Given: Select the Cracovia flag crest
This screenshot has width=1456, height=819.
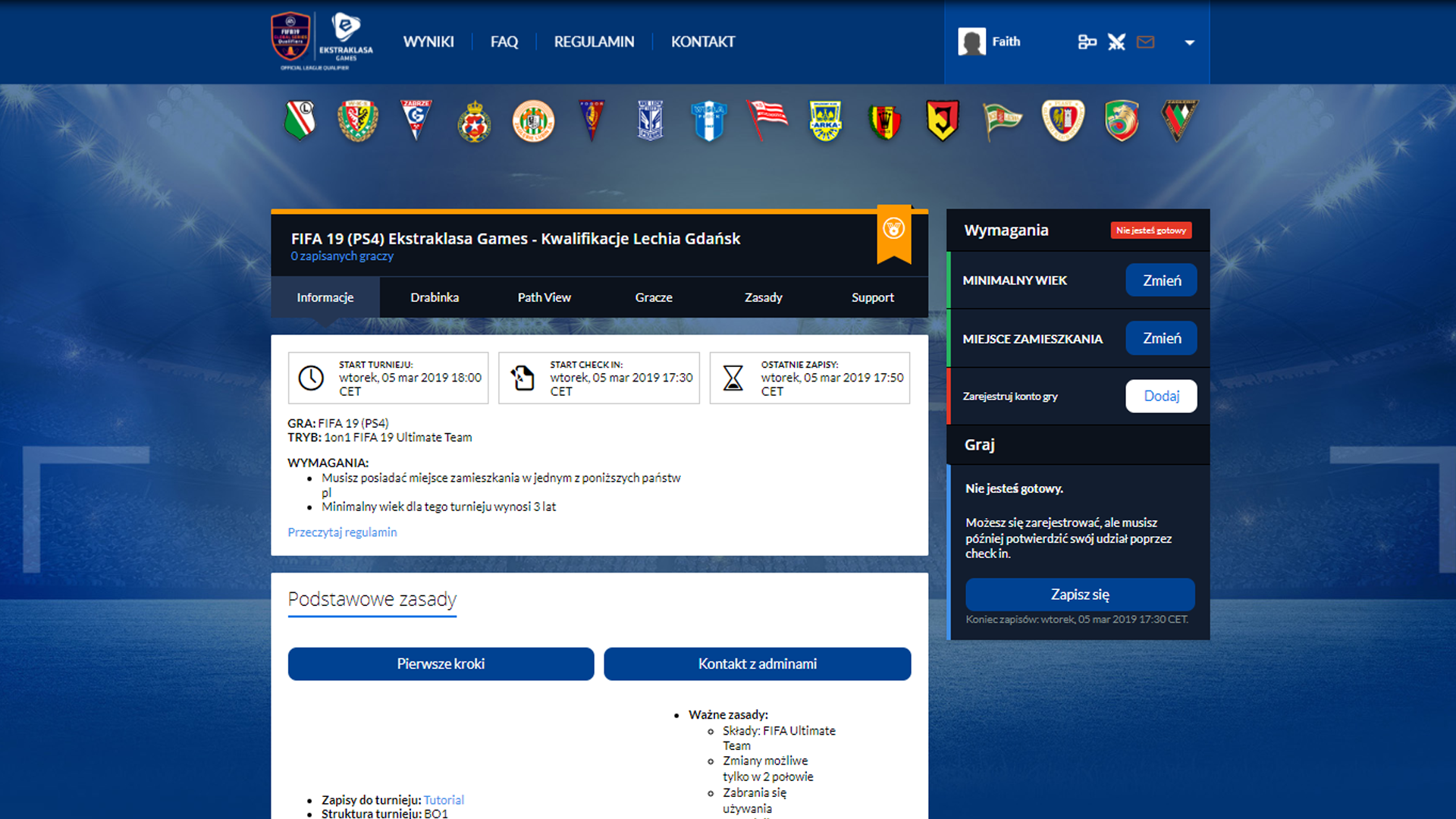Looking at the screenshot, I should (x=767, y=121).
